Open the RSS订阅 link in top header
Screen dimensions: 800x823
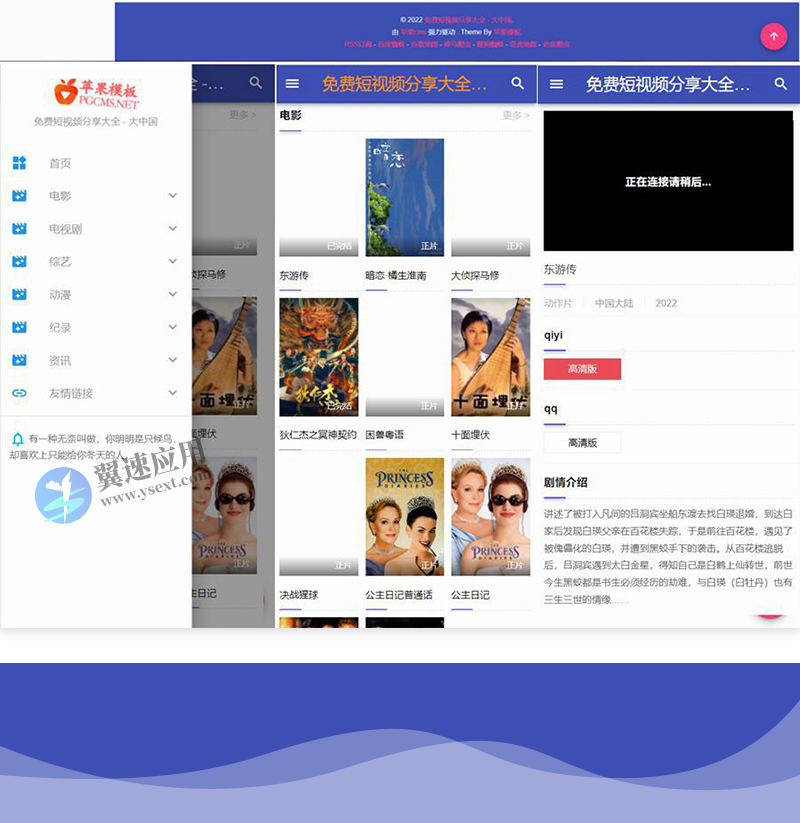[x=356, y=44]
